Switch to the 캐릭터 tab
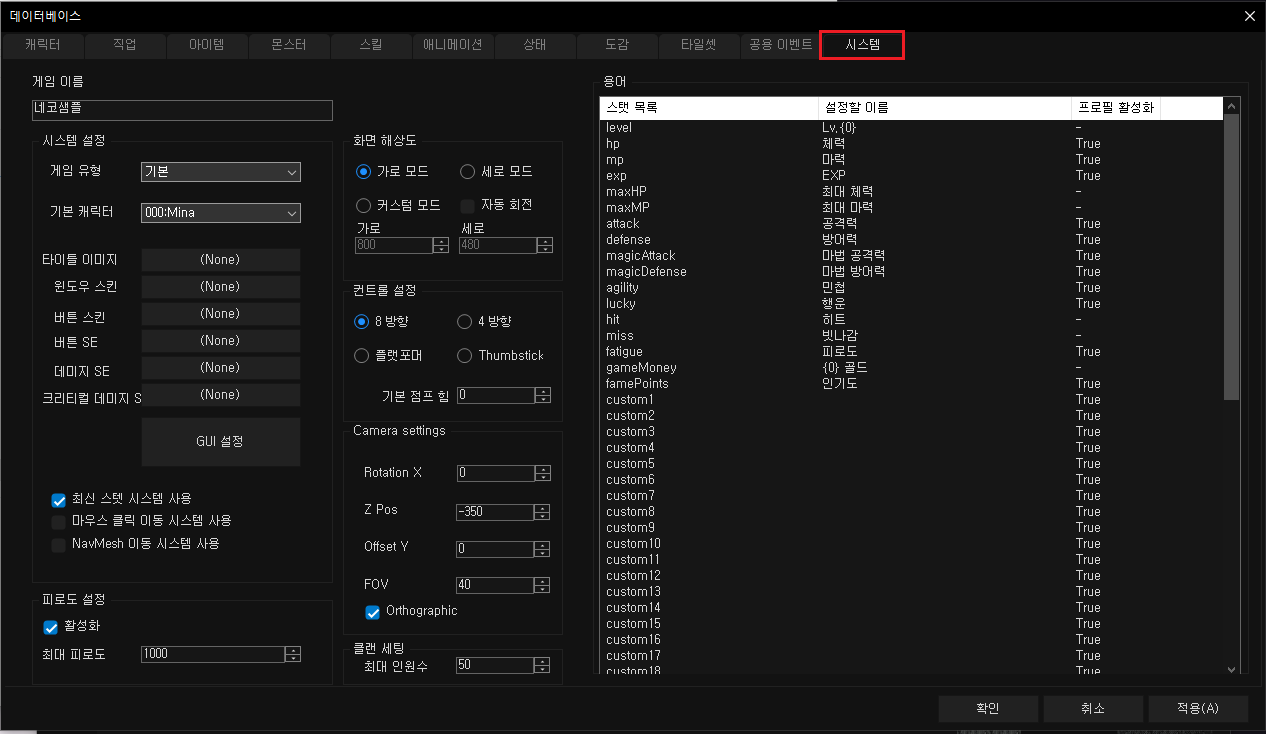The image size is (1266, 734). (42, 45)
